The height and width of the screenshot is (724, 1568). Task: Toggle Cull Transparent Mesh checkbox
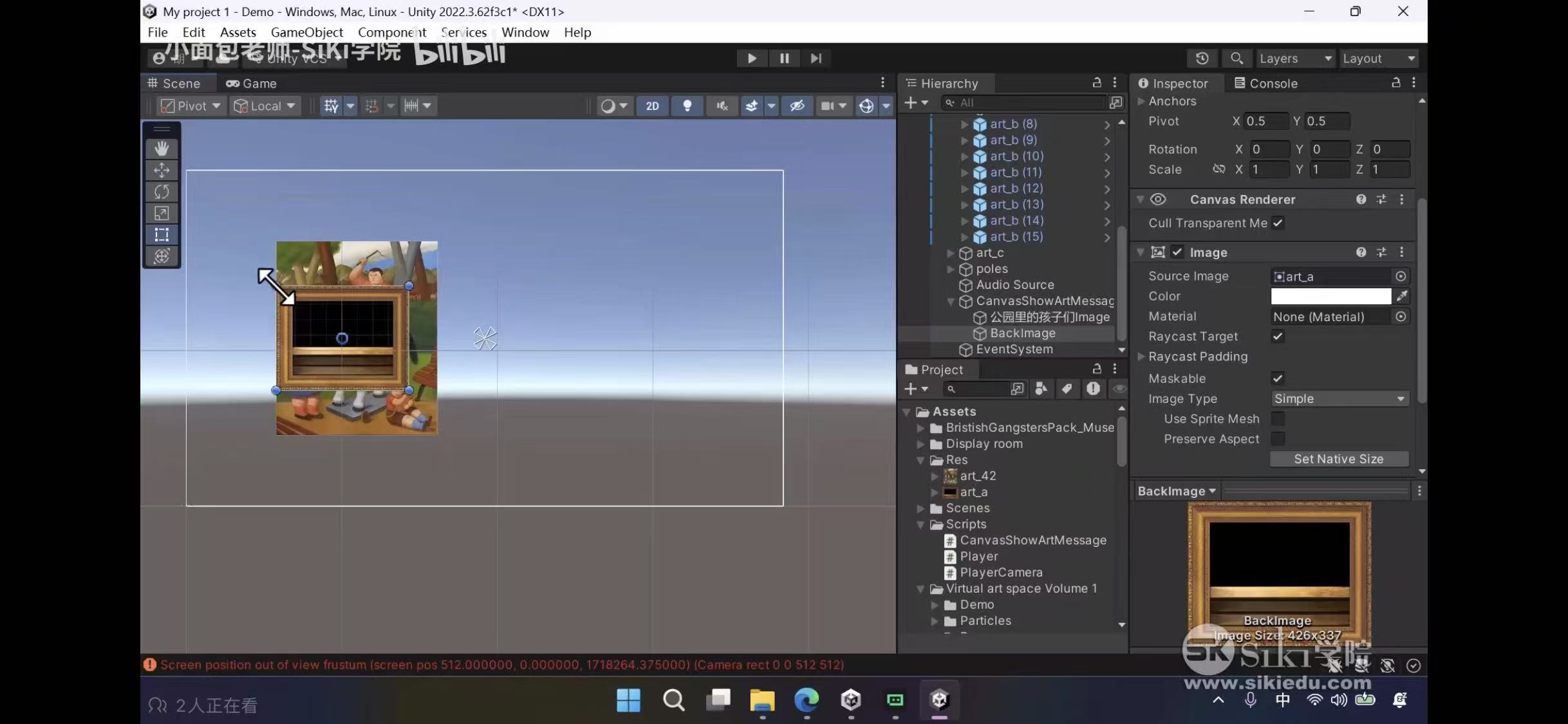coord(1278,223)
